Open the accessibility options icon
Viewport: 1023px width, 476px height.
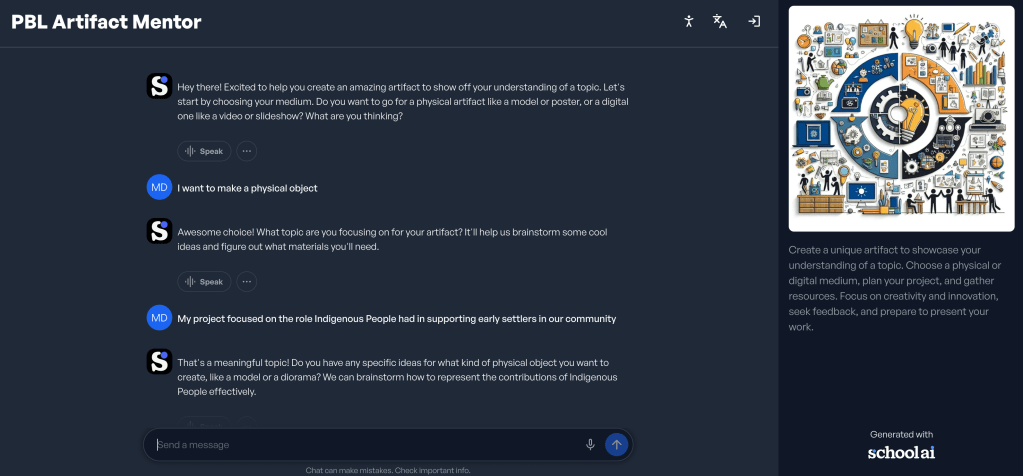pos(688,22)
